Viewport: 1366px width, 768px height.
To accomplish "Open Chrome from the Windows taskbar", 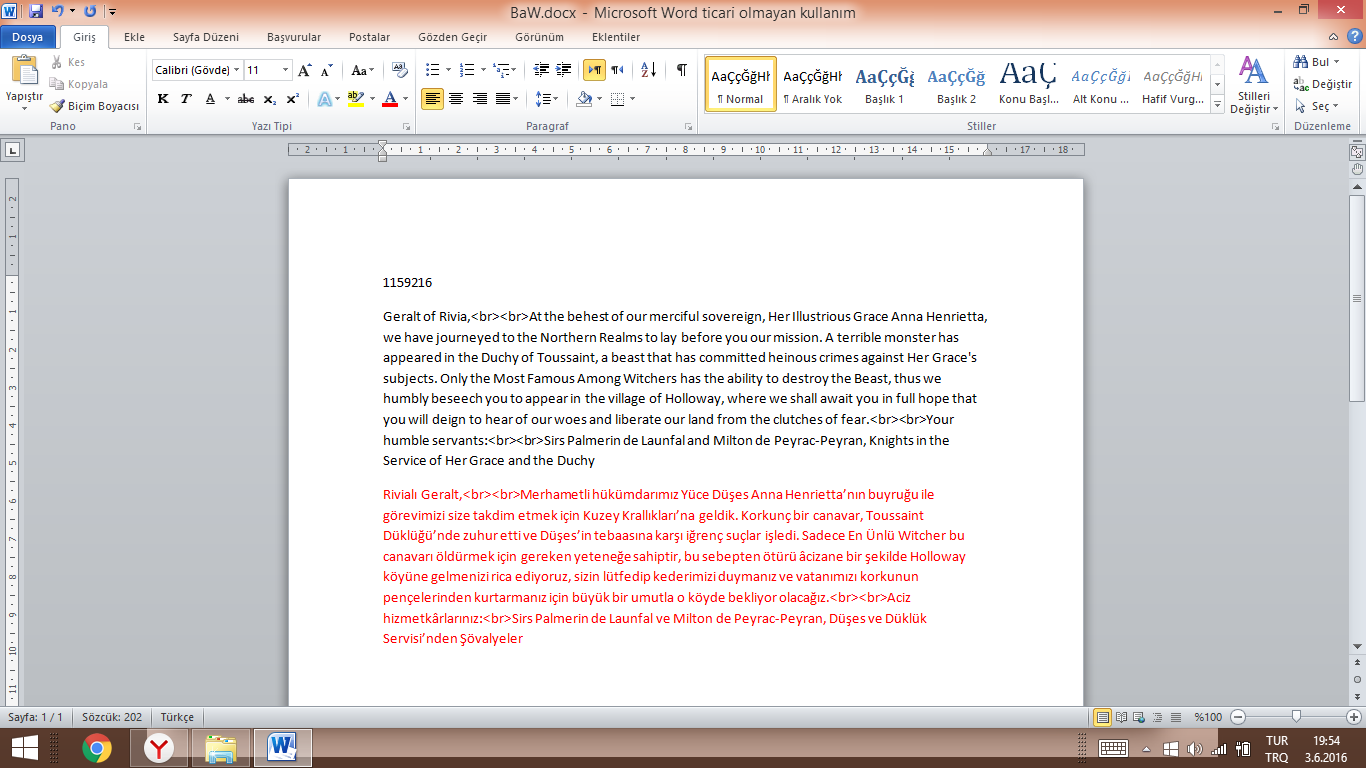I will 97,748.
